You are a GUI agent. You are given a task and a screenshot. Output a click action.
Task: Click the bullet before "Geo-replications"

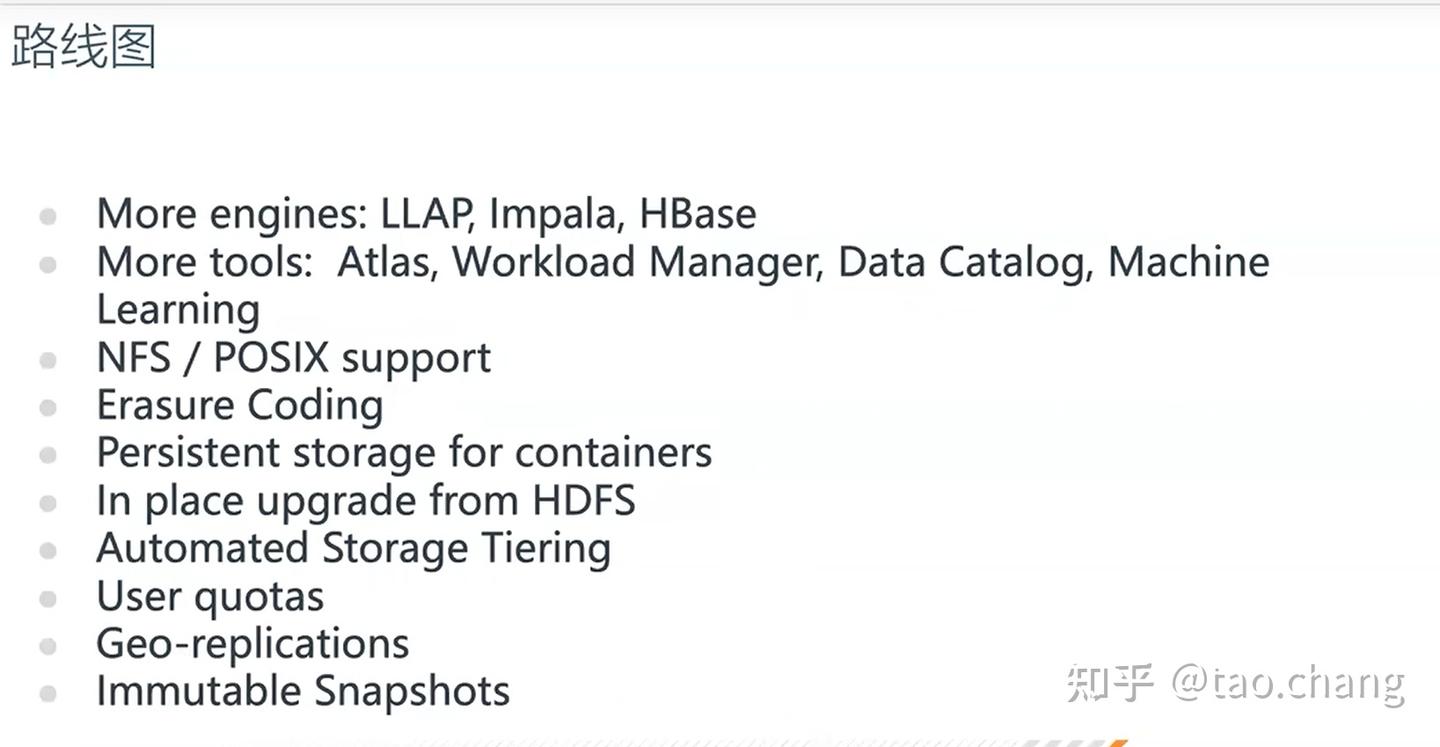48,646
